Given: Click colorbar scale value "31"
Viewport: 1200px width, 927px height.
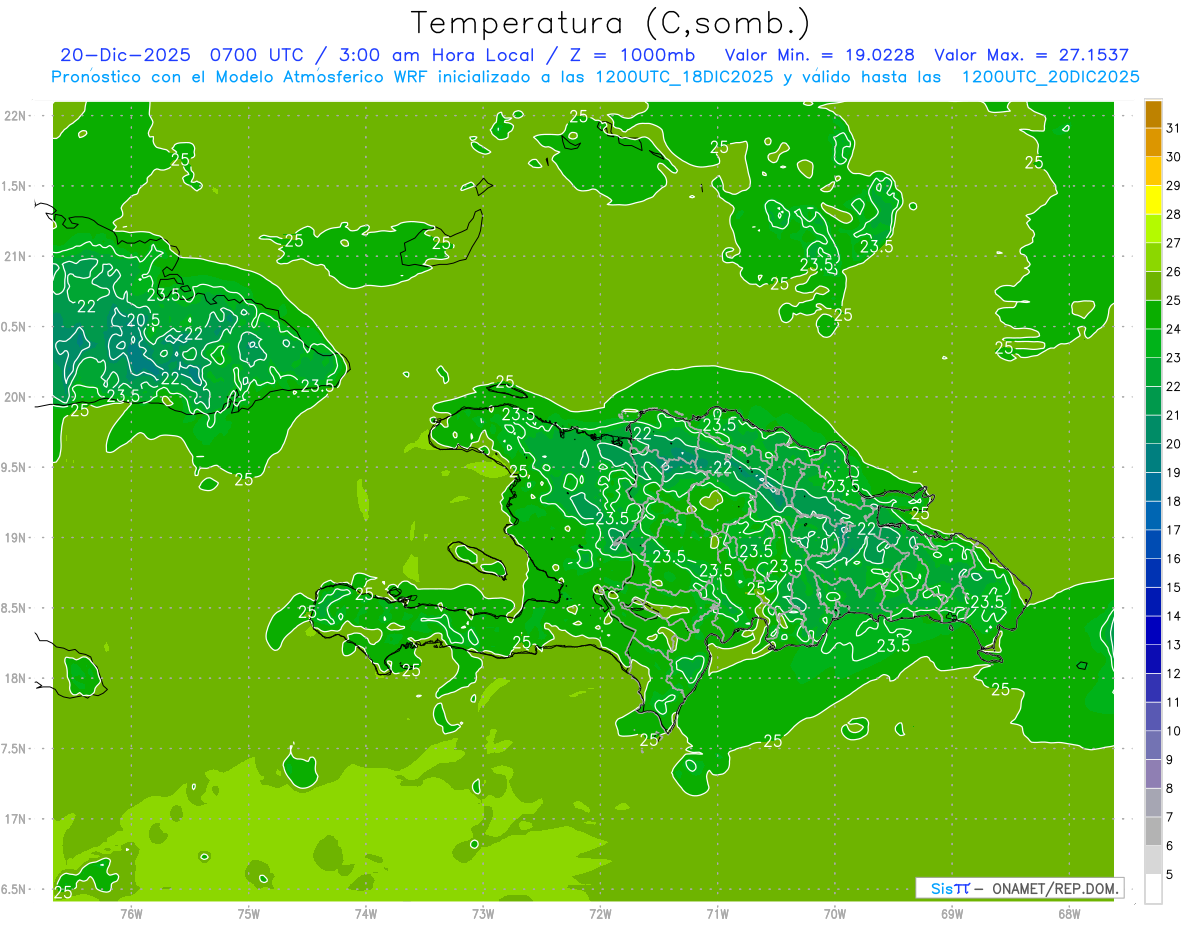Looking at the screenshot, I should pyautogui.click(x=1174, y=128).
